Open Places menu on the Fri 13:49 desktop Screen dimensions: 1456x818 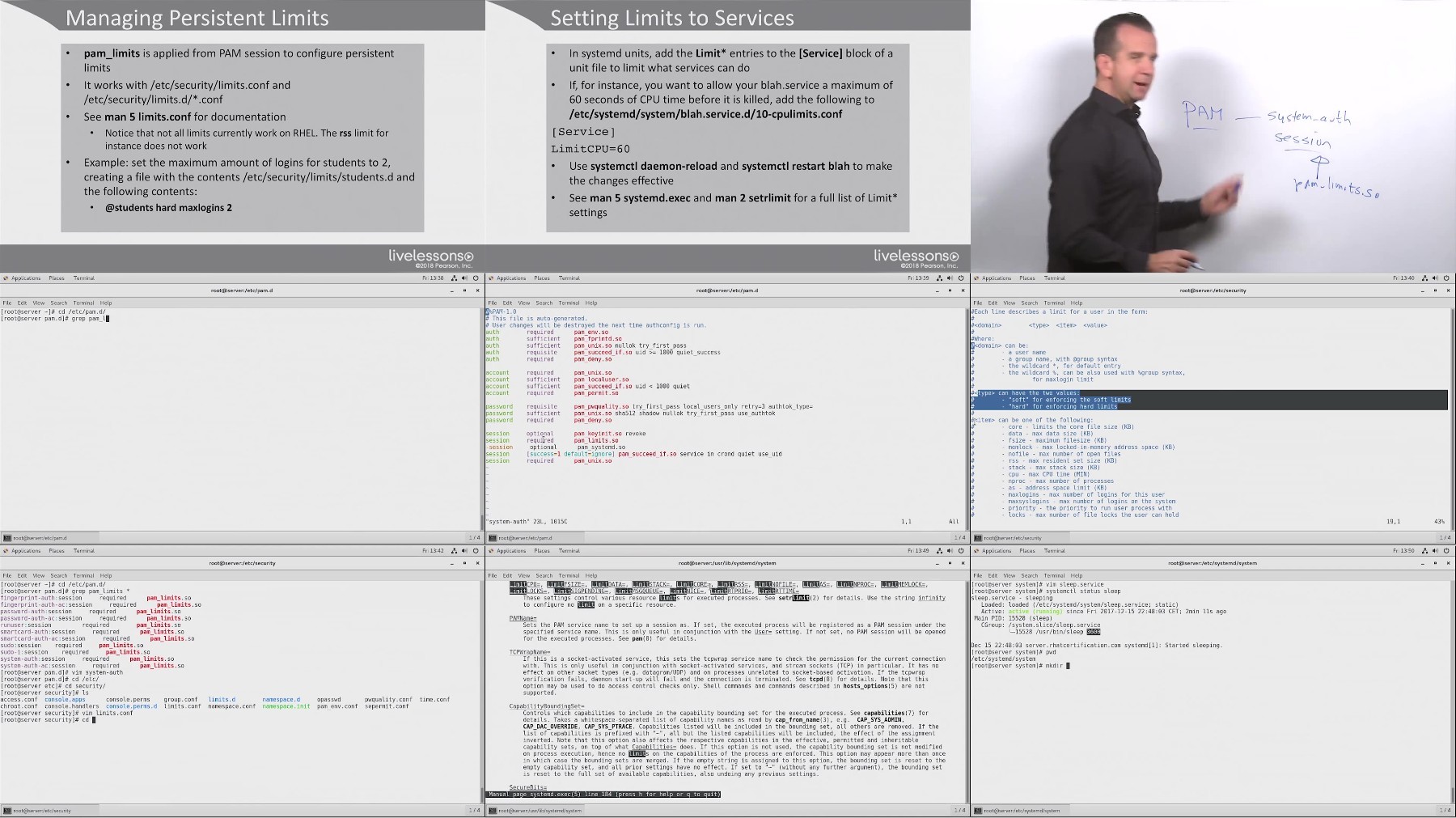[542, 551]
